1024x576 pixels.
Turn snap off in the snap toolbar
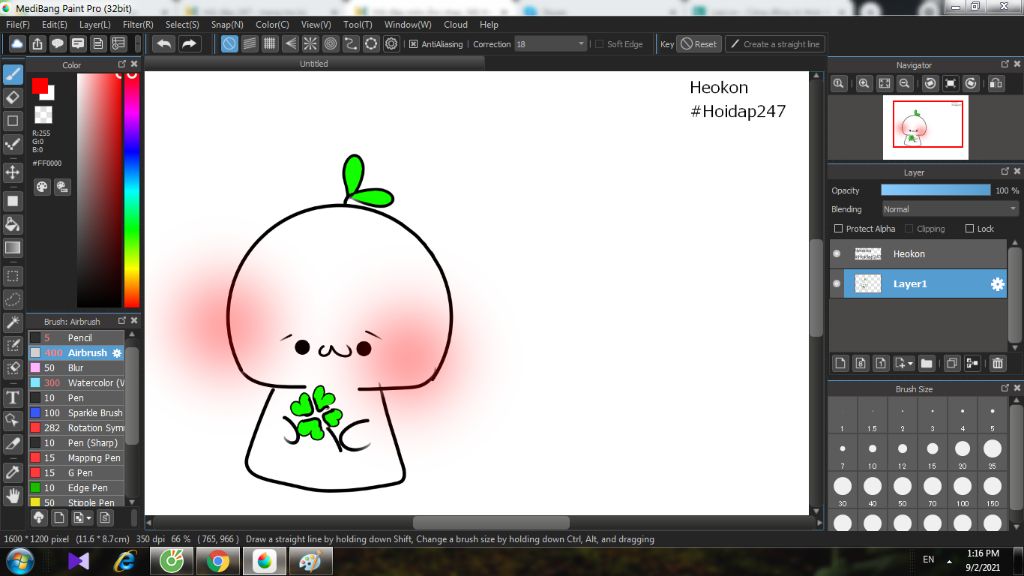tap(229, 44)
